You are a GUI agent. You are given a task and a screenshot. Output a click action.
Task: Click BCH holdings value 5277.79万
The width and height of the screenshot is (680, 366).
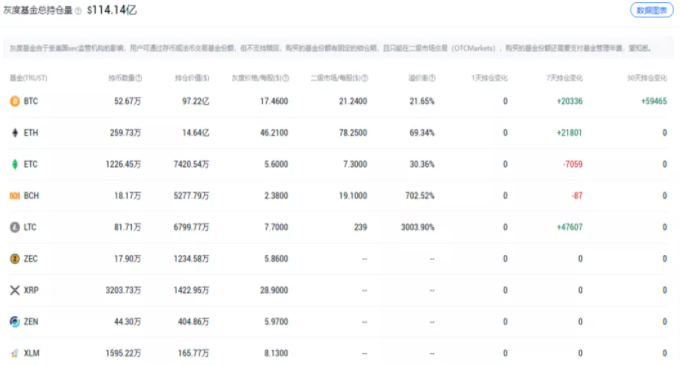pos(191,196)
